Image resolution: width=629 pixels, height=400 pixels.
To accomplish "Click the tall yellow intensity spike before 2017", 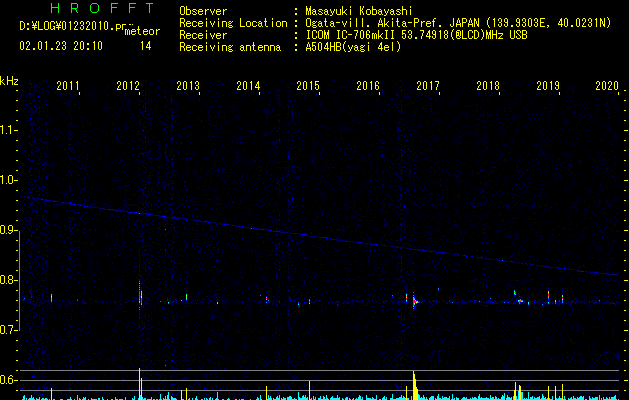I will [x=415, y=386].
